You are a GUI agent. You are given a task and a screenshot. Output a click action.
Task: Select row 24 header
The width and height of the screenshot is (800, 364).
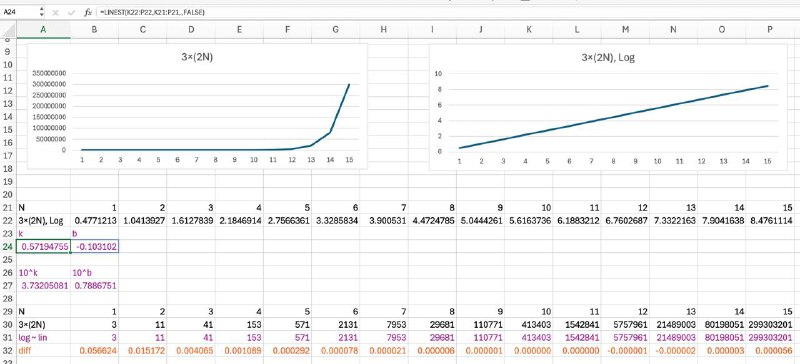click(x=8, y=247)
